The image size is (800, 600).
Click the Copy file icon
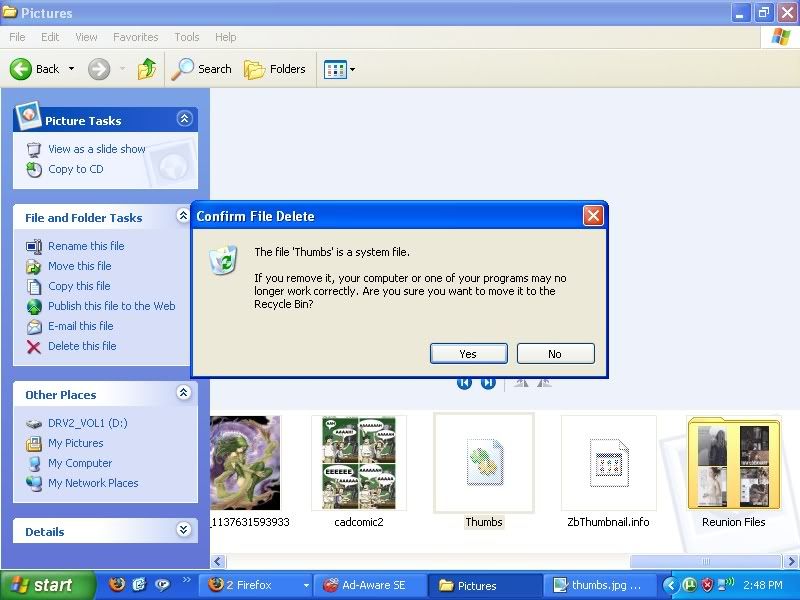[34, 287]
